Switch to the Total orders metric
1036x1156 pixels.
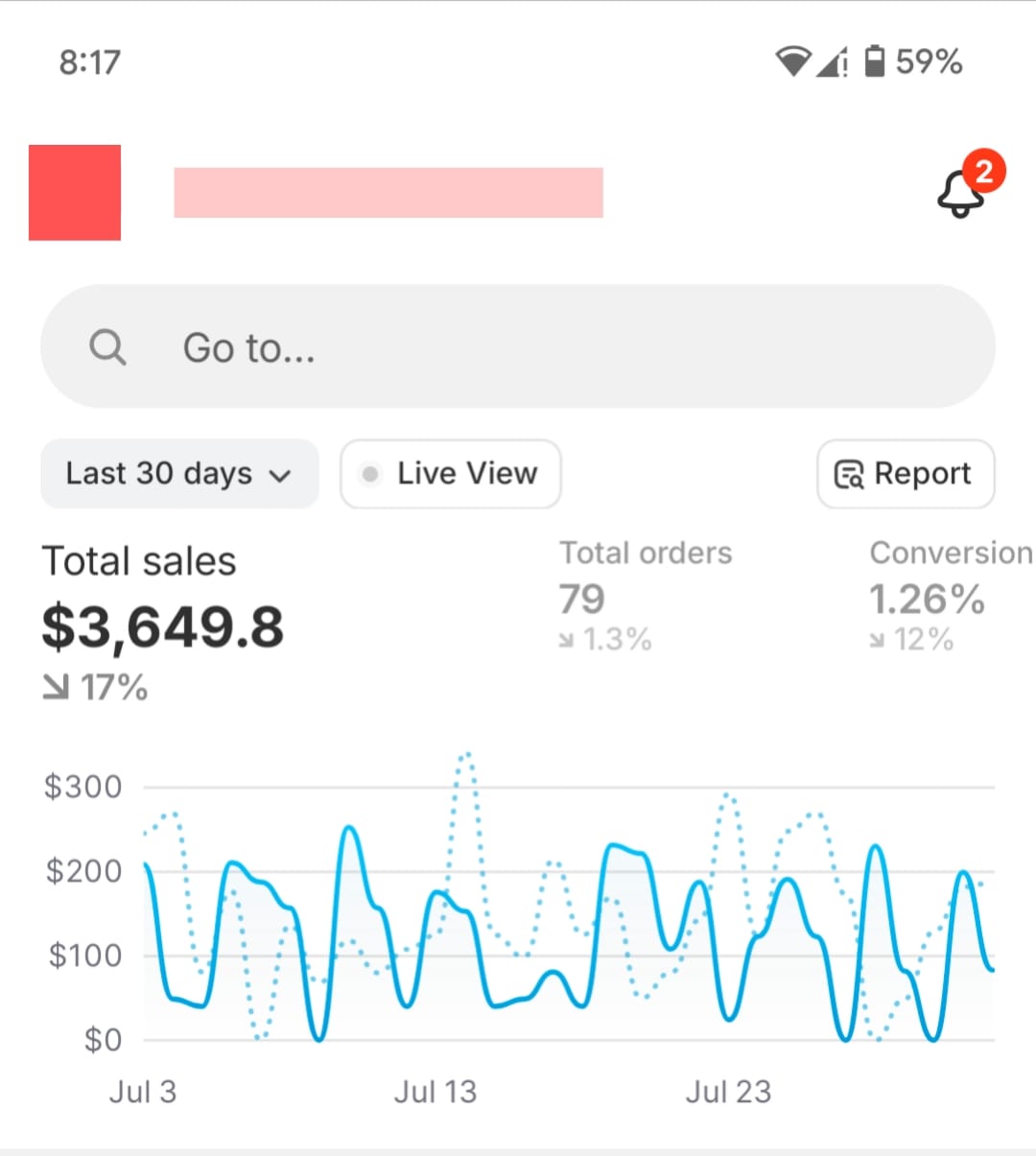coord(646,554)
